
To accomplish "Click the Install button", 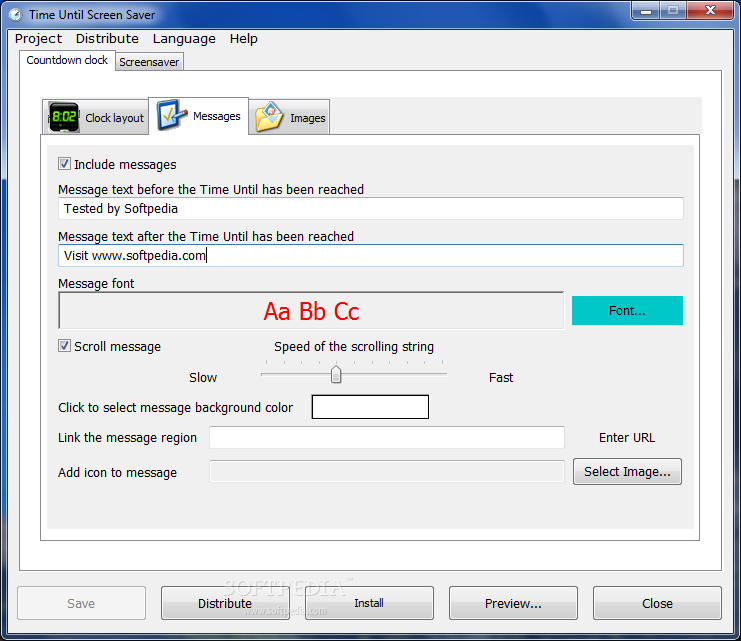I will 369,603.
